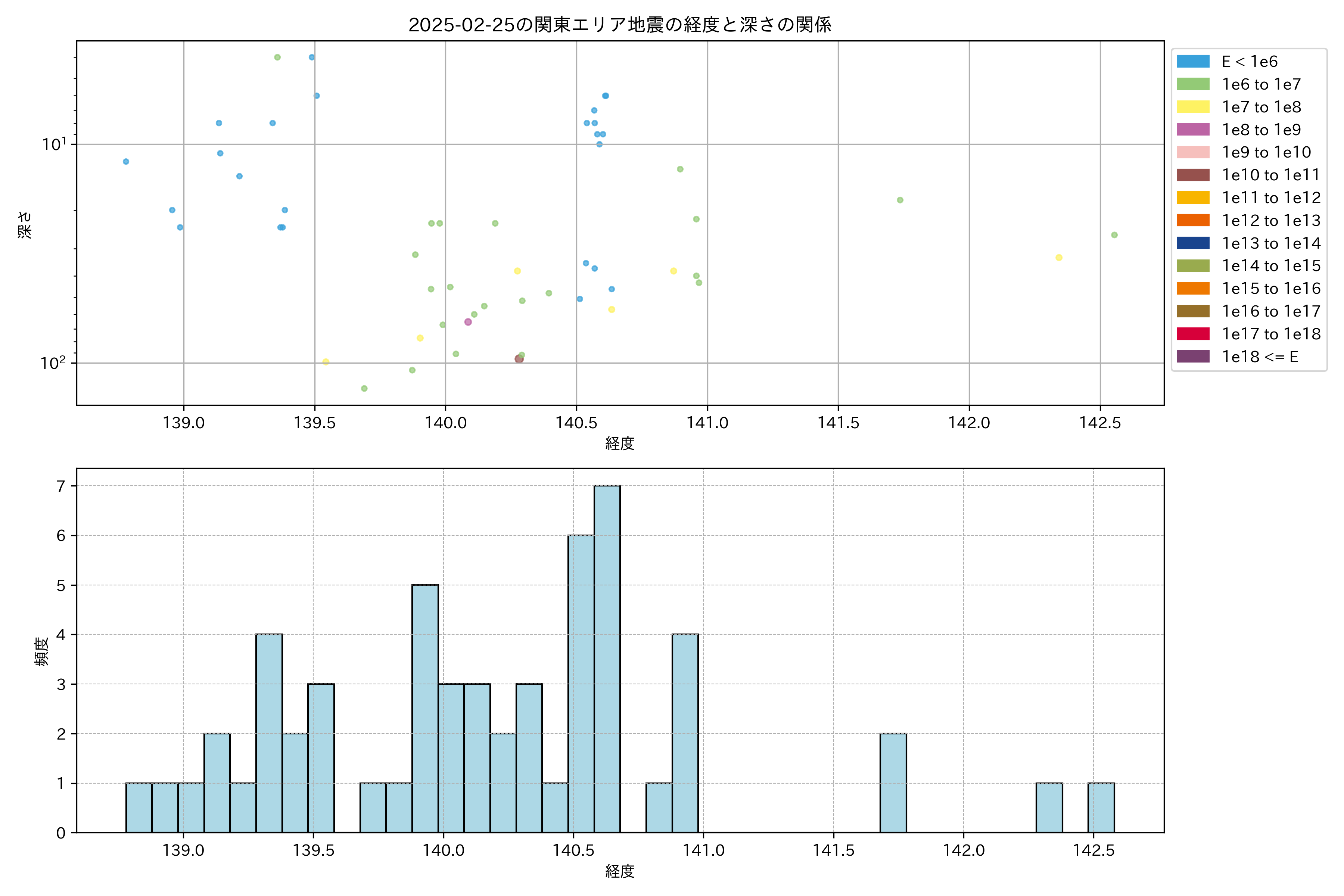Viewport: 1344px width, 896px height.
Task: Click the purple scatter point near 140.1
Action: (x=468, y=322)
